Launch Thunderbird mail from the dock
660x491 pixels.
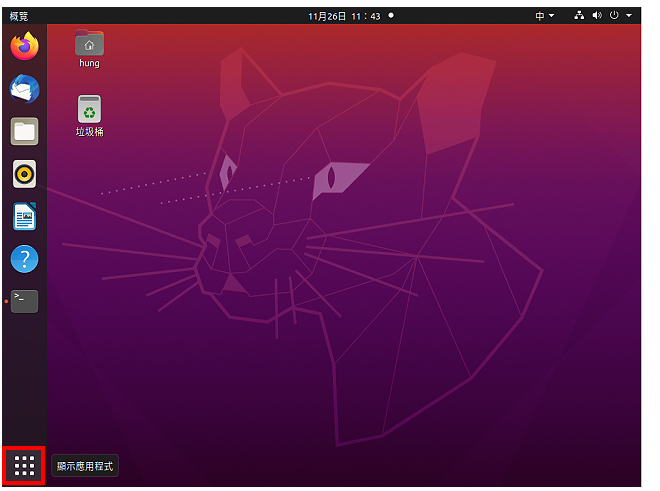(24, 89)
